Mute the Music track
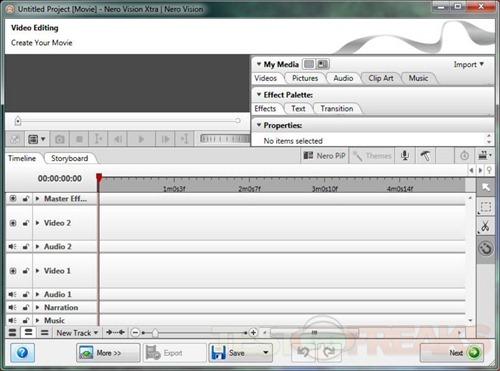 click(x=12, y=320)
